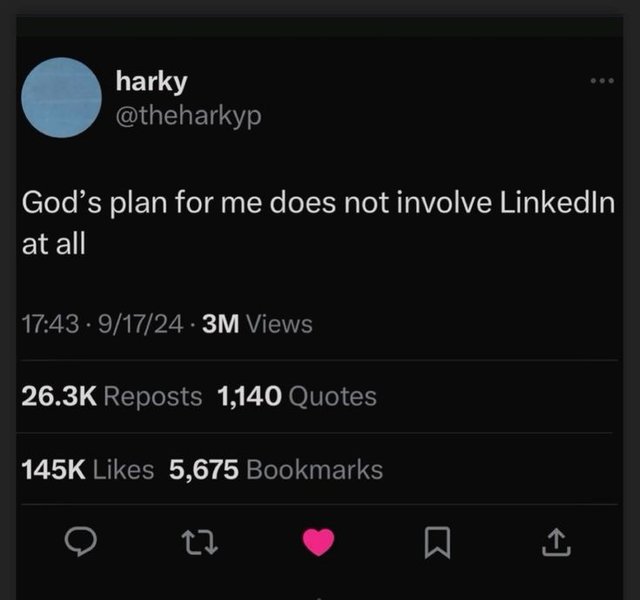Open harky's round profile avatar
Image resolution: width=640 pixels, height=600 pixels.
click(62, 96)
